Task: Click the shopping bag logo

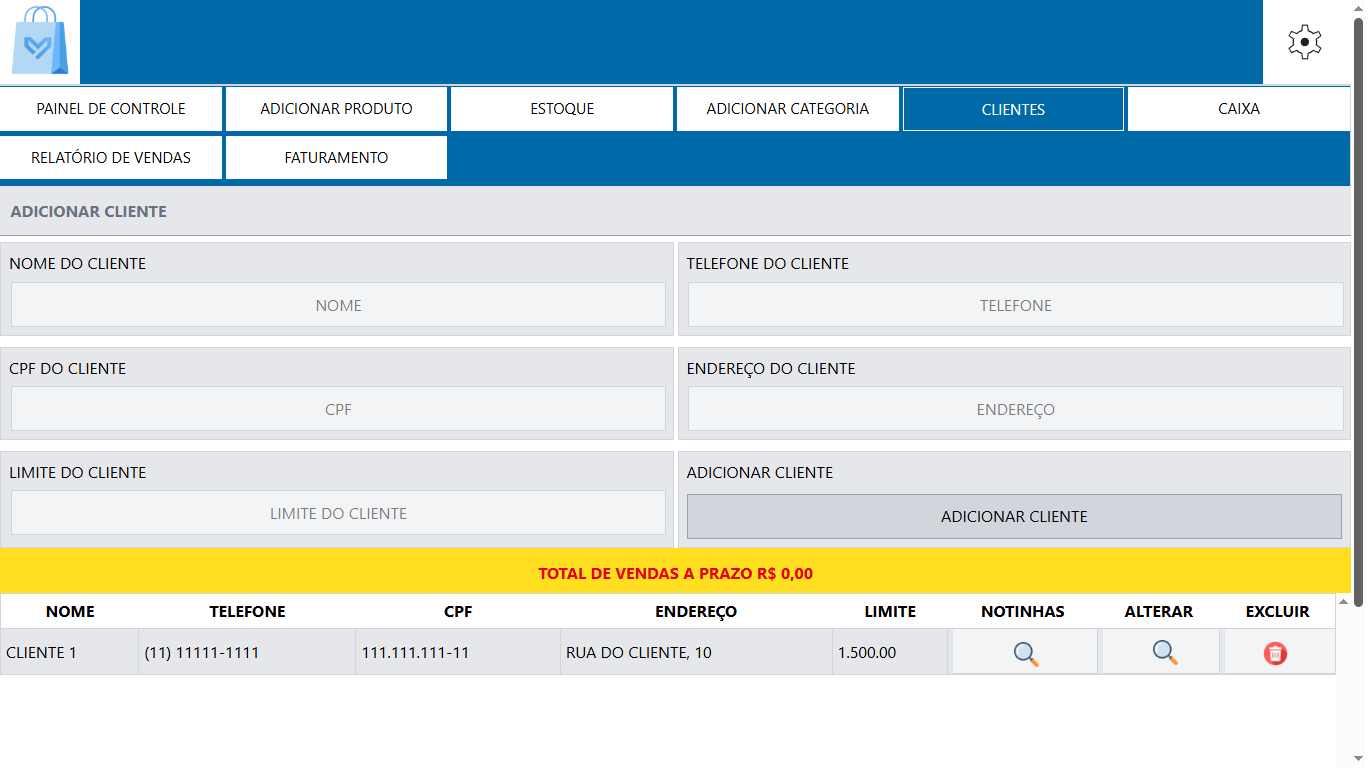Action: point(40,42)
